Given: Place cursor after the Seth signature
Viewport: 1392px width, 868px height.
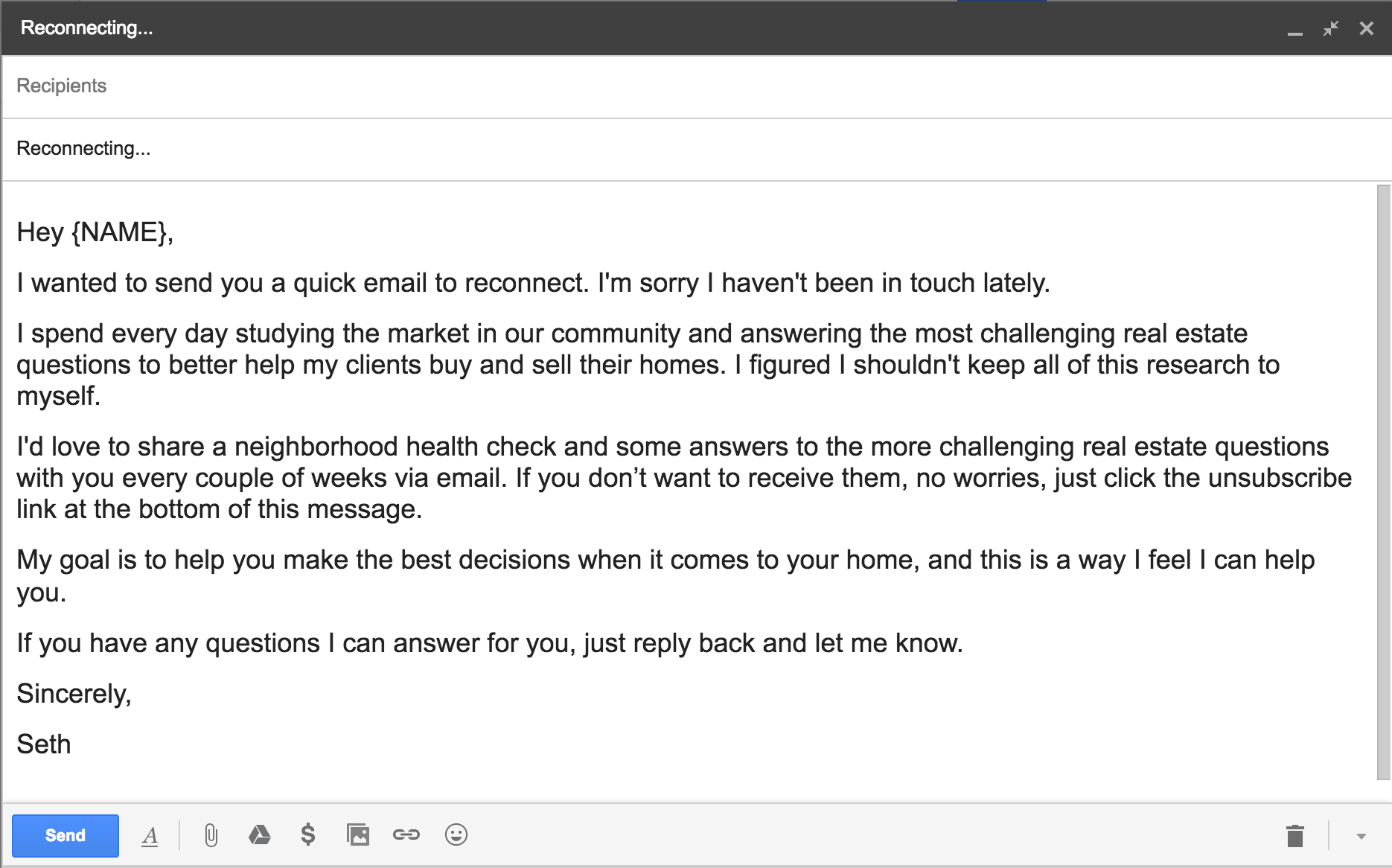Looking at the screenshot, I should [x=72, y=744].
